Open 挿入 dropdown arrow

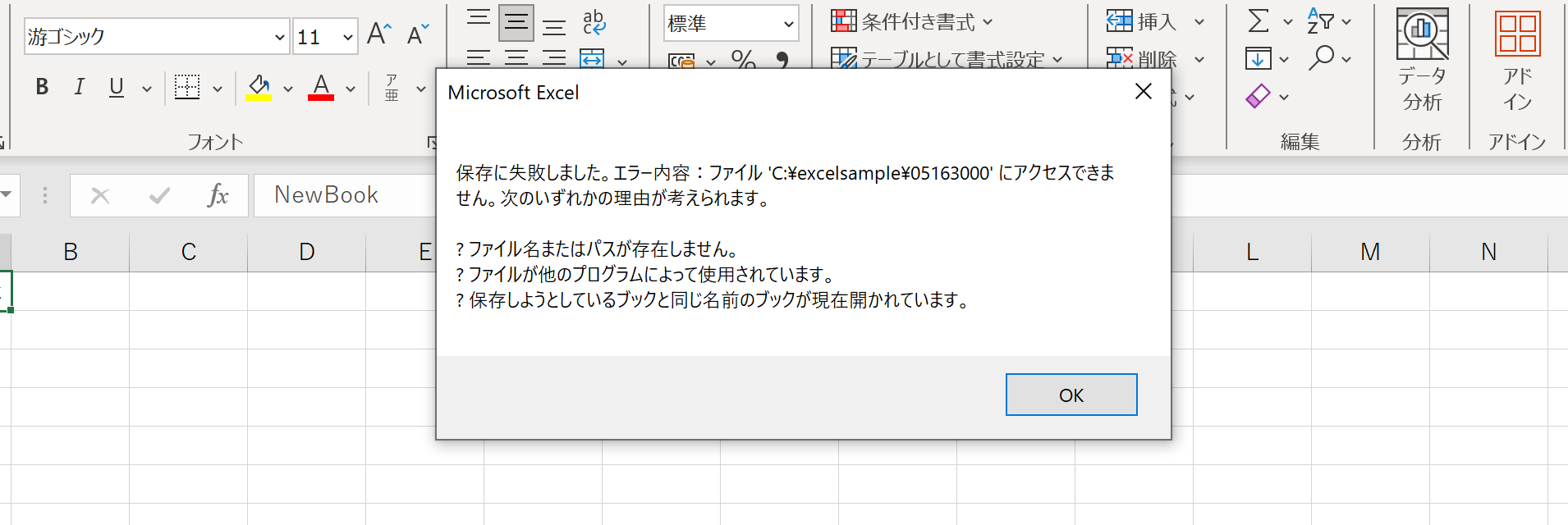1199,22
